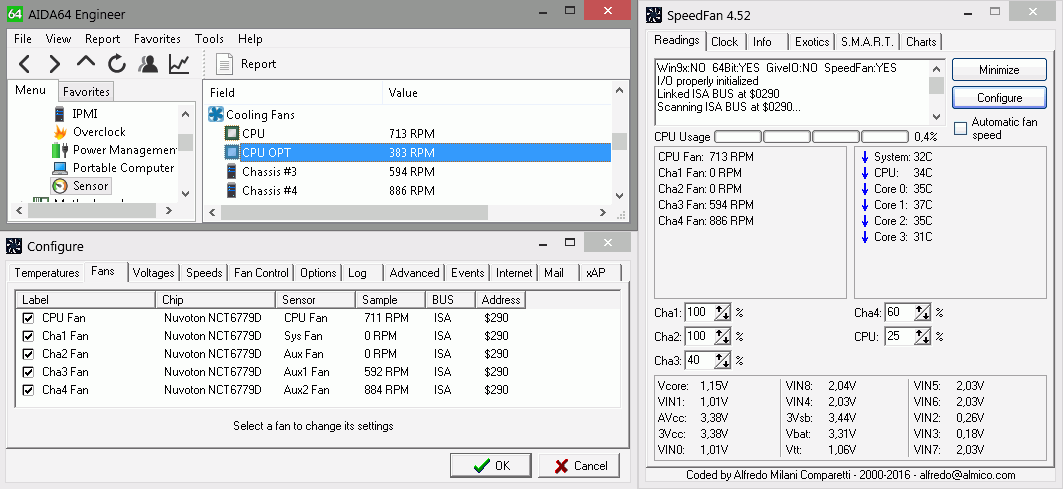Toggle Cha3 Fan checkbox

click(x=28, y=372)
